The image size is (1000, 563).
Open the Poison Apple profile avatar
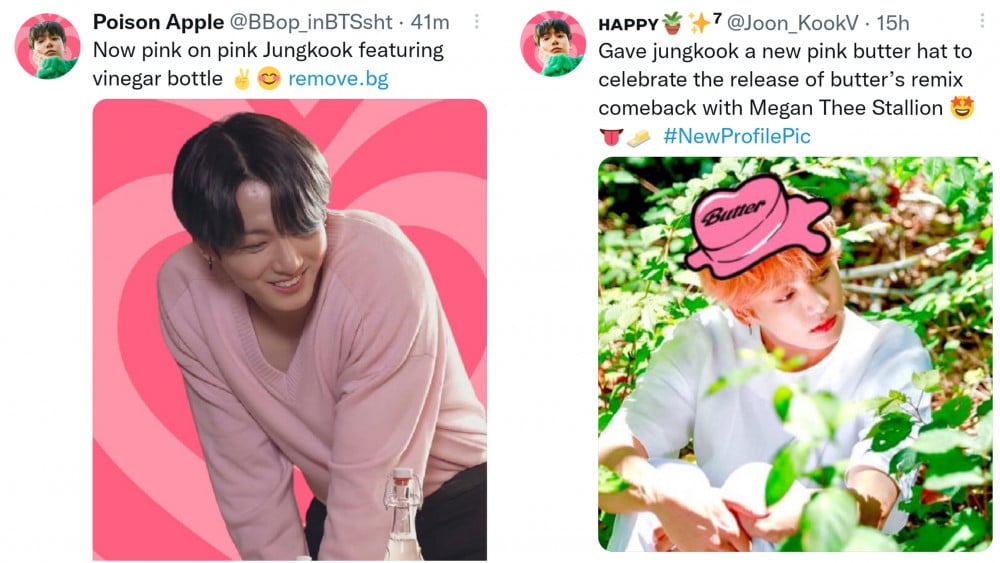pyautogui.click(x=47, y=46)
